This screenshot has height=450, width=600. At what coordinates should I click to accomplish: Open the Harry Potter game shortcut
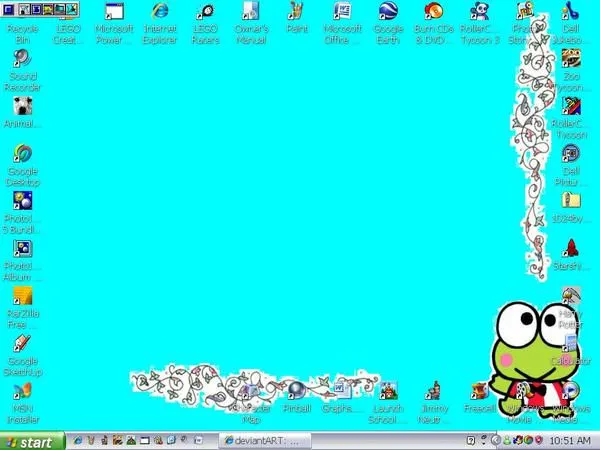[x=571, y=296]
